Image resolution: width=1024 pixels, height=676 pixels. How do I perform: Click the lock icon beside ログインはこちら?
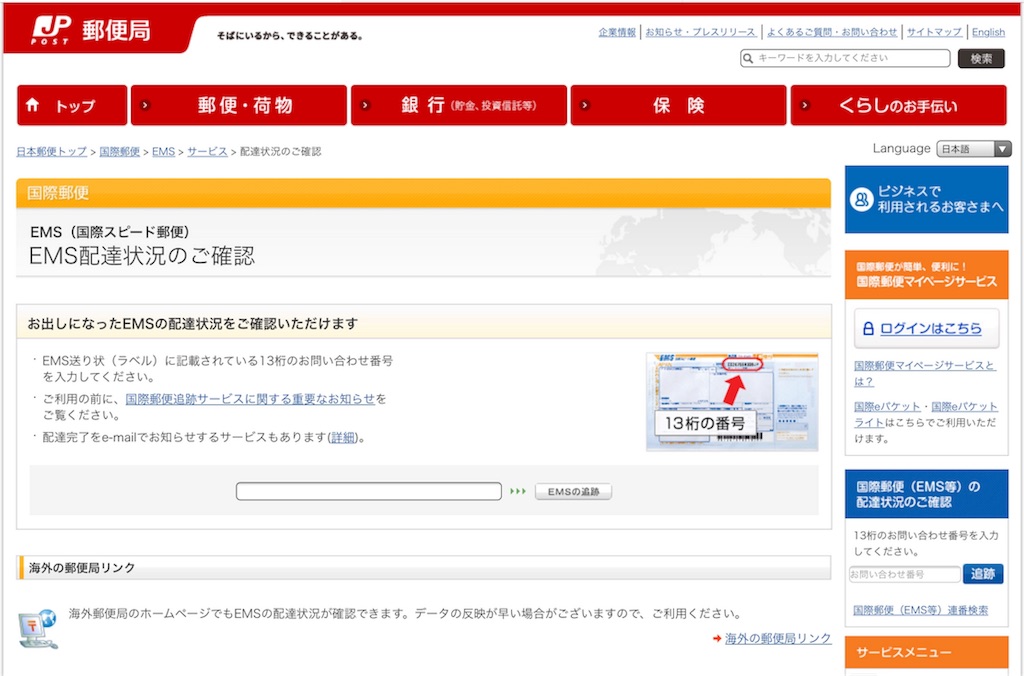868,329
